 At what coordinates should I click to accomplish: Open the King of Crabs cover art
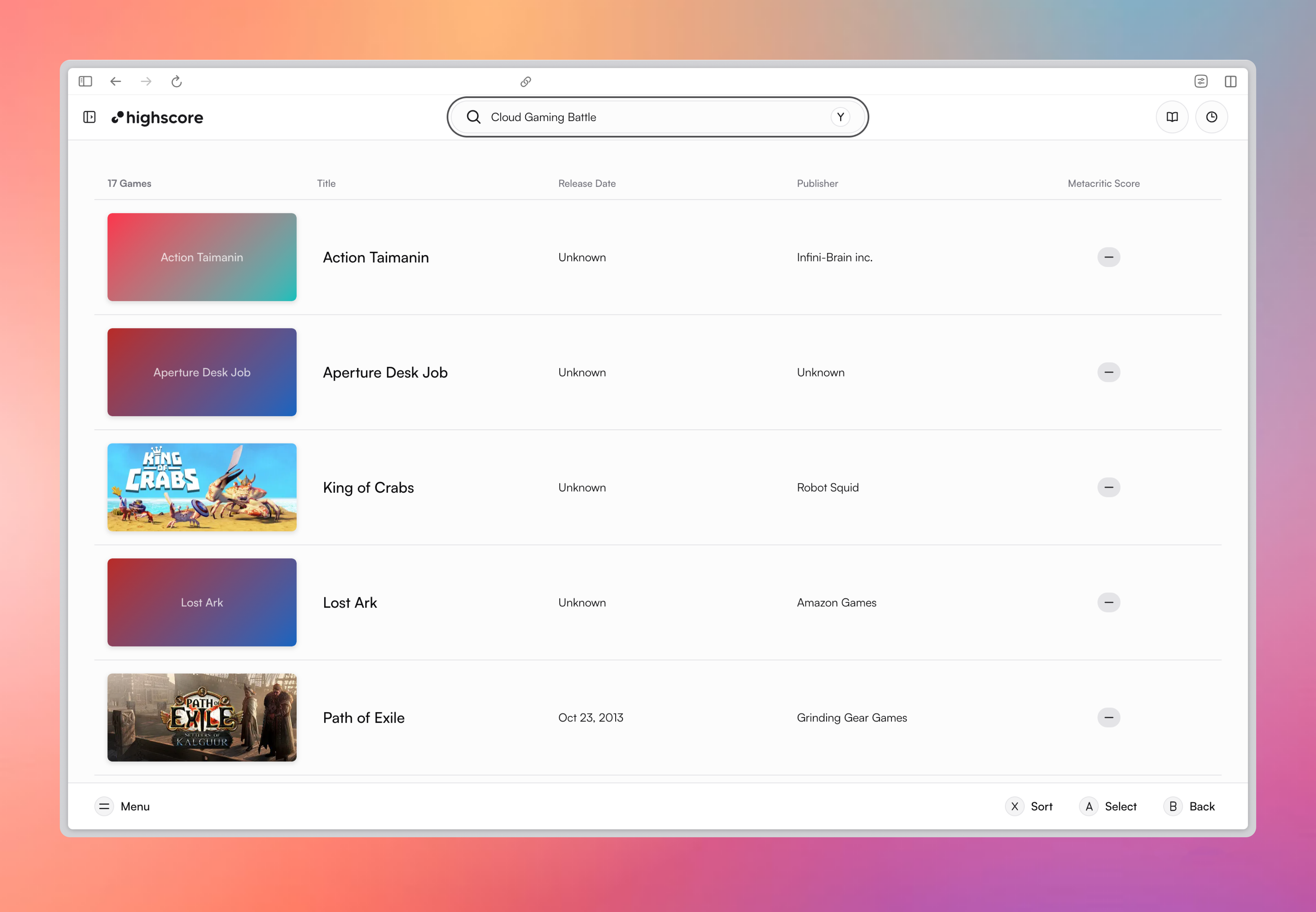(202, 487)
